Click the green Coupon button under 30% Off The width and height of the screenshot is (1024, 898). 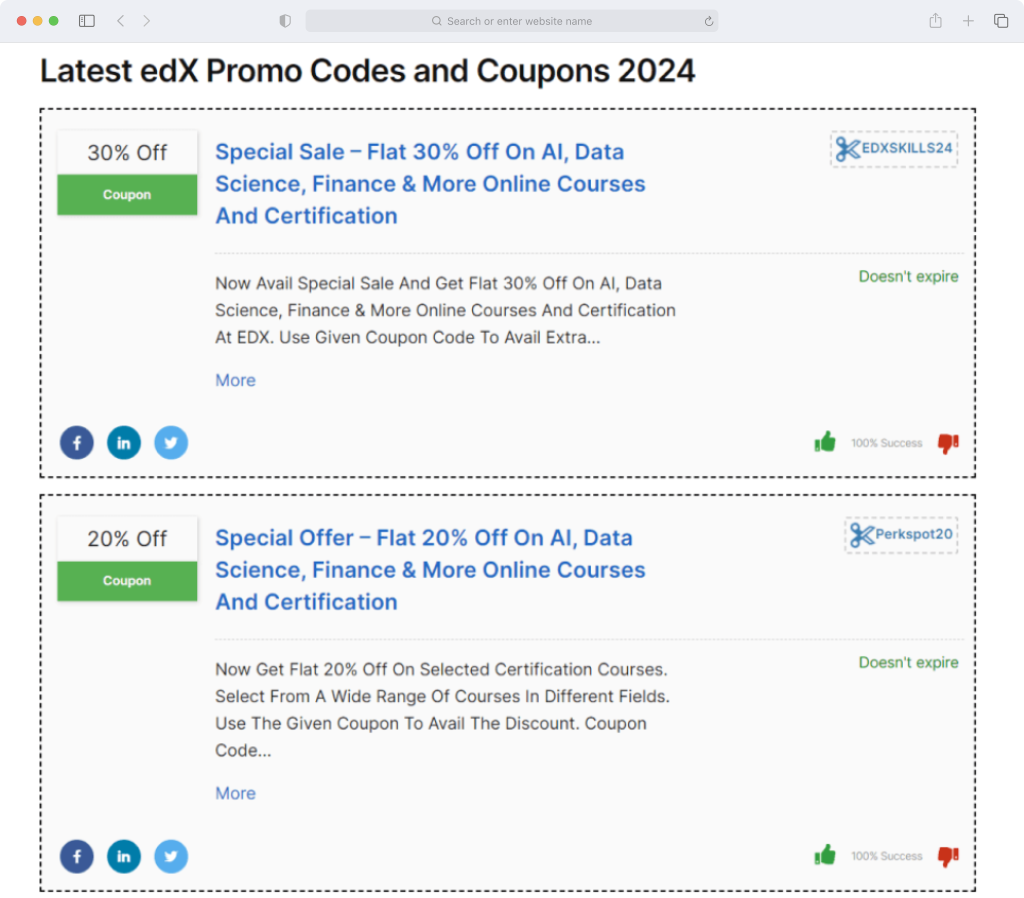127,195
